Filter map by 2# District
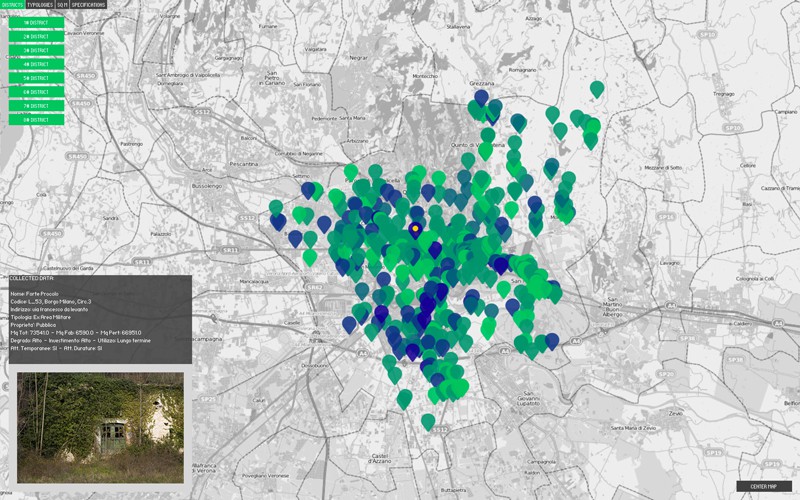 [36, 37]
